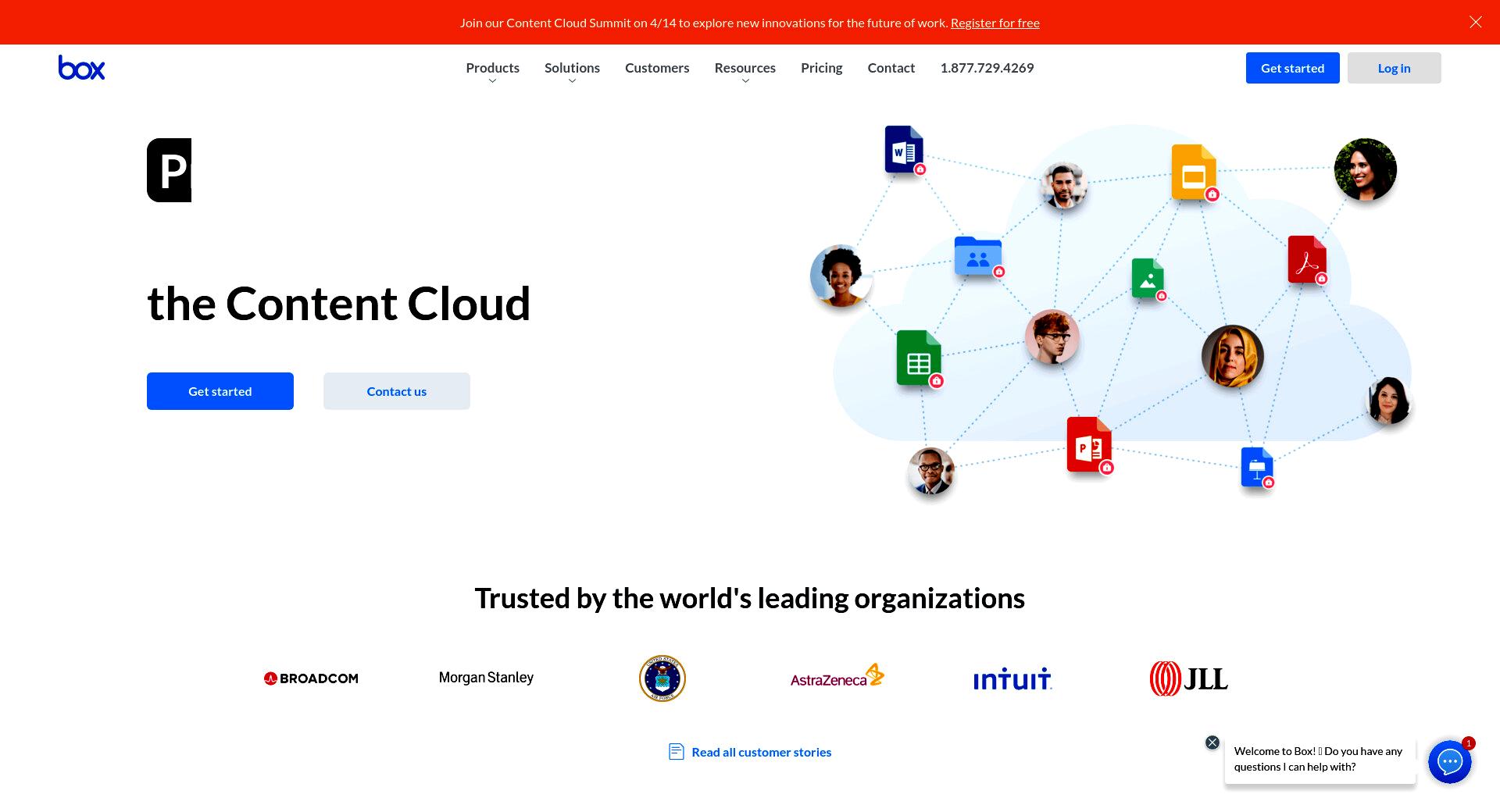Click the red Adobe PDF file icon
This screenshot has width=1500, height=812.
pyautogui.click(x=1307, y=259)
